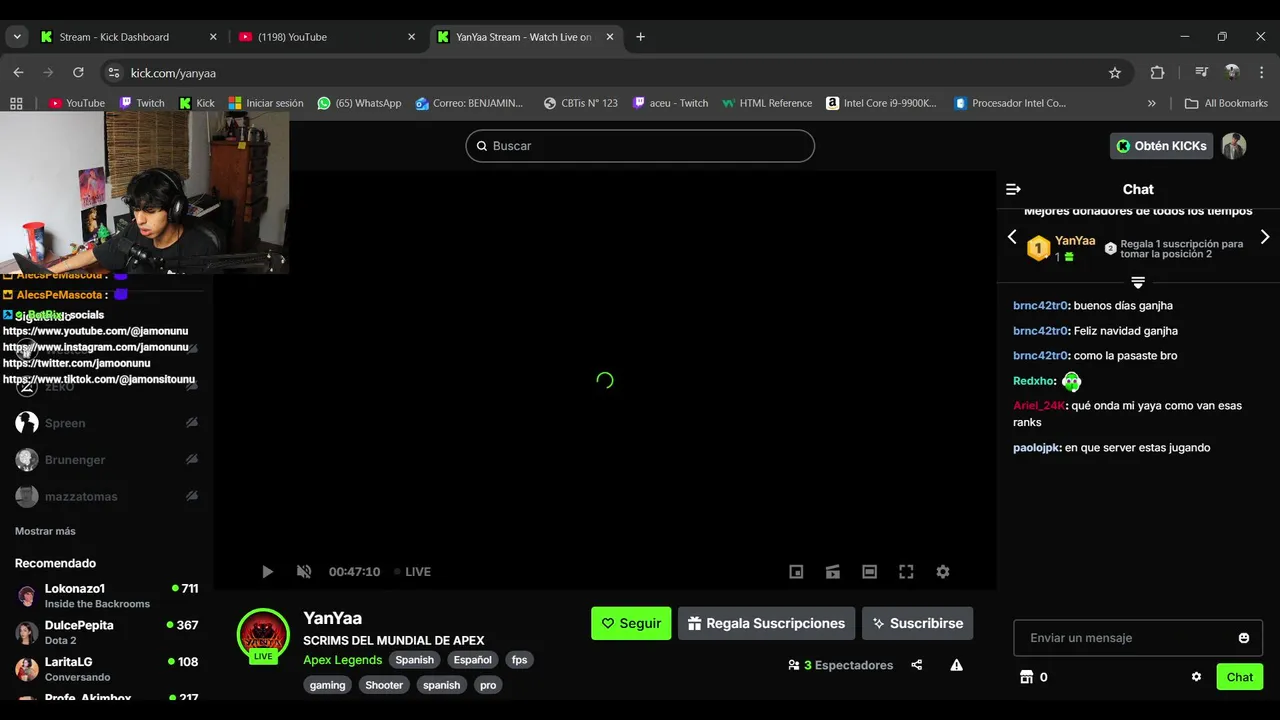Click the pro tag under the stream title

pos(488,685)
